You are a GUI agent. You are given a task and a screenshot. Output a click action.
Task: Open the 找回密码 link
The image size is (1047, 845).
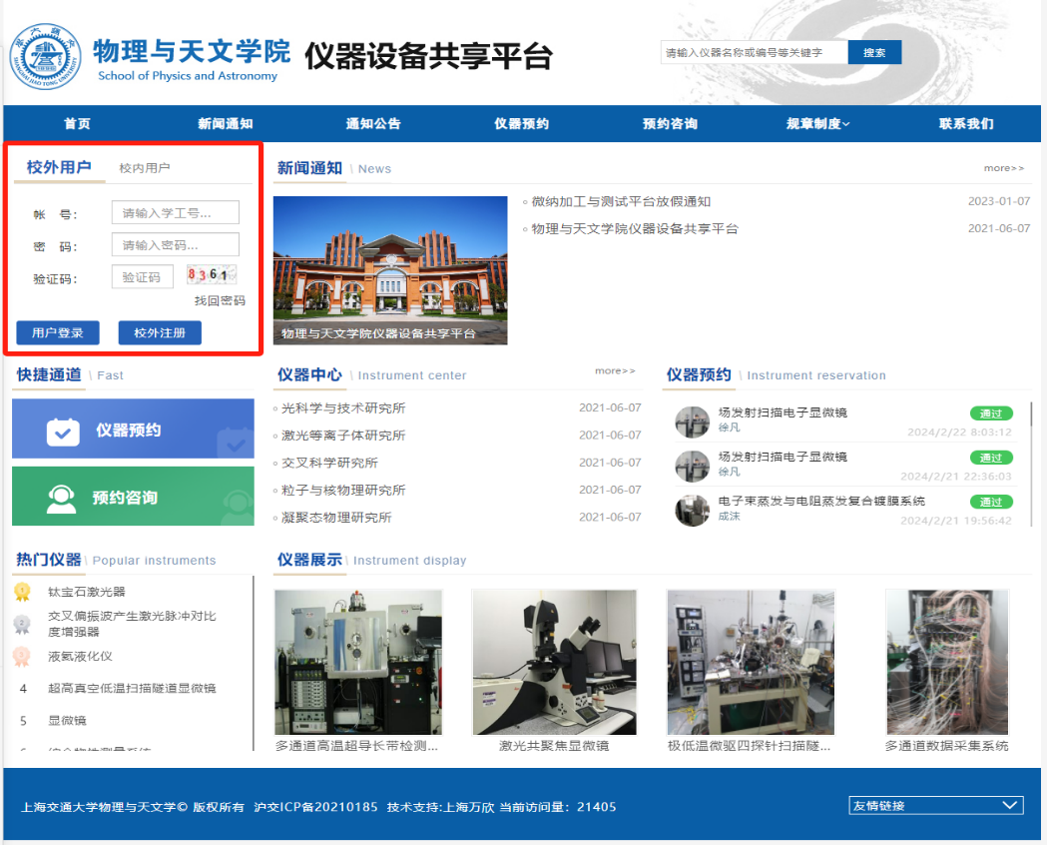pyautogui.click(x=221, y=301)
